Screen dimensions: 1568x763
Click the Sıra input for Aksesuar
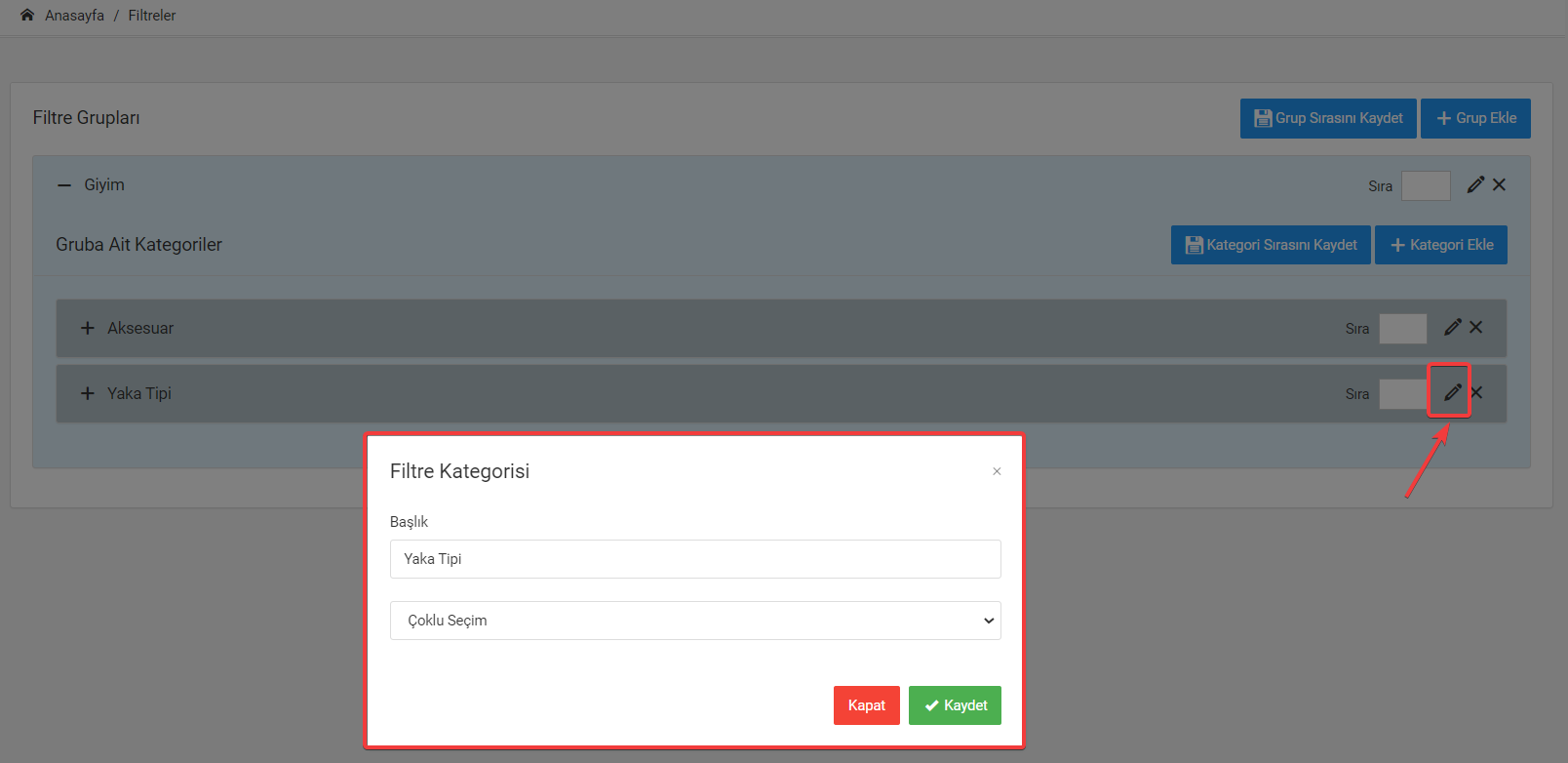pyautogui.click(x=1403, y=329)
